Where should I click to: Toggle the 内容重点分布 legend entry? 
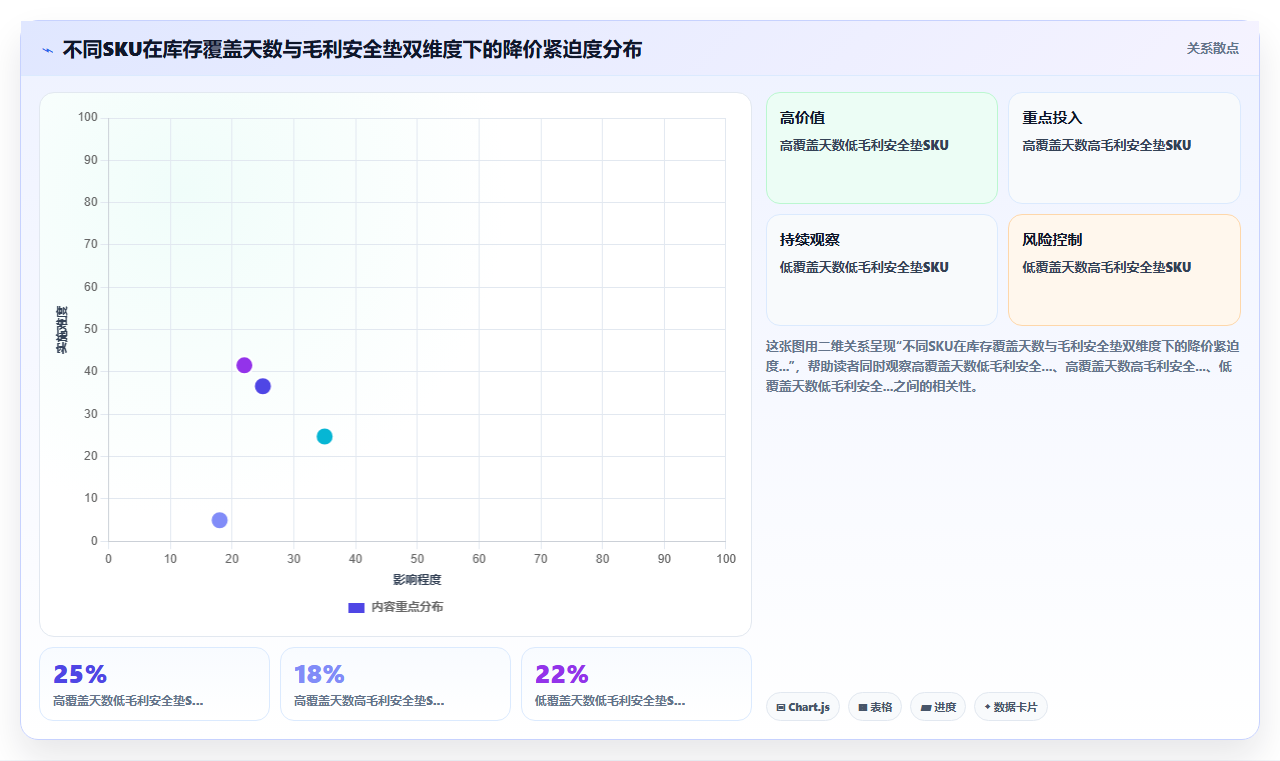(395, 607)
